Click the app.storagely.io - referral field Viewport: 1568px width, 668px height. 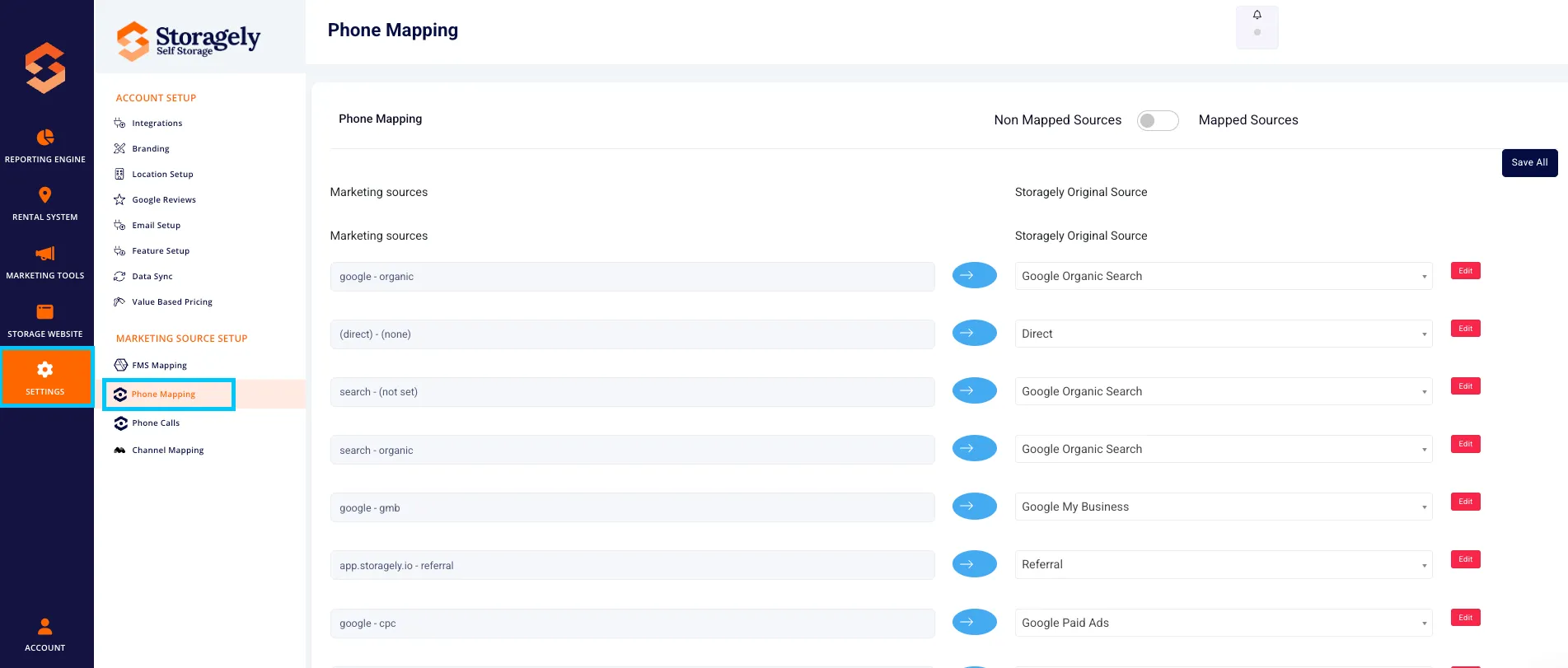[x=632, y=565]
